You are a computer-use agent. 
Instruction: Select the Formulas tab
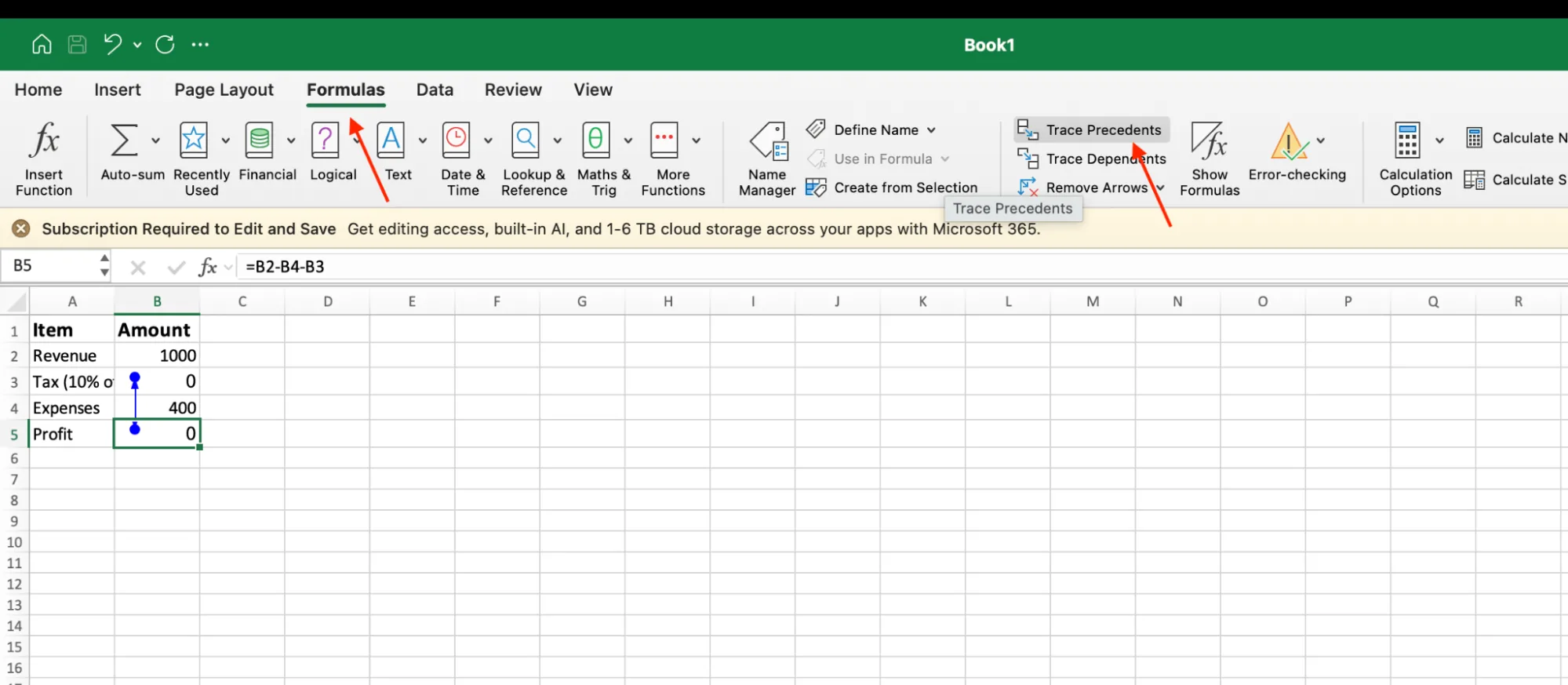coord(346,89)
